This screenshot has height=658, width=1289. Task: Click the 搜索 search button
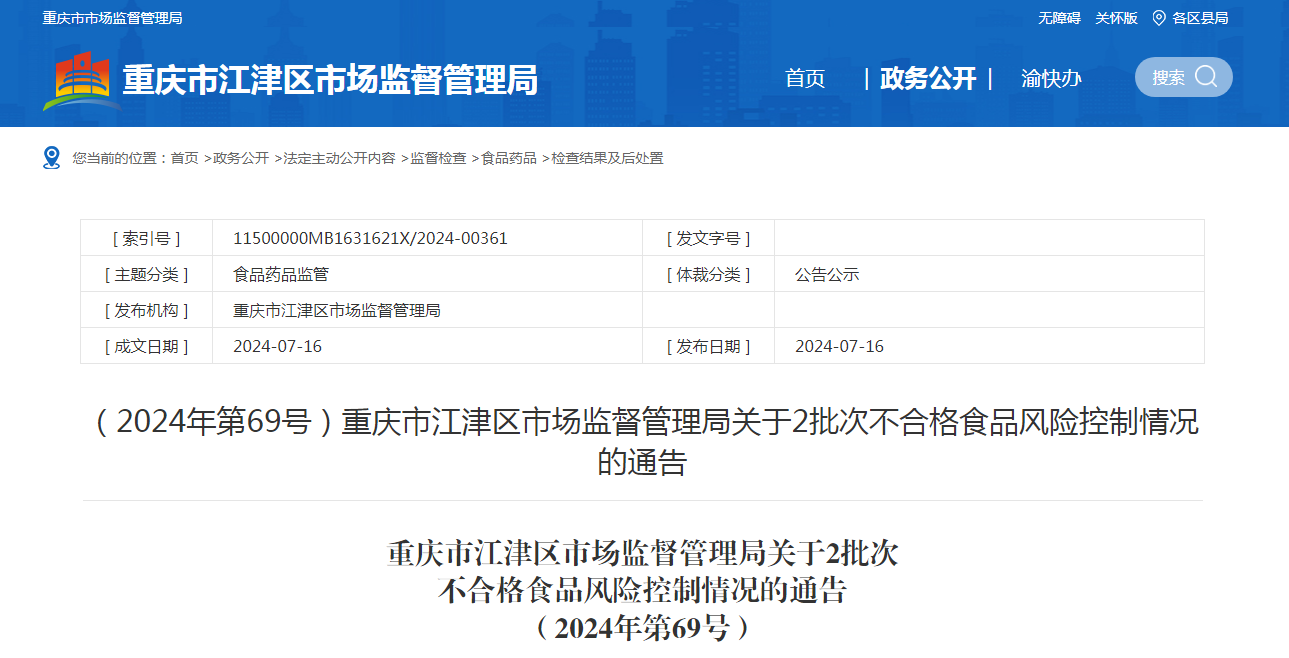pos(1183,77)
